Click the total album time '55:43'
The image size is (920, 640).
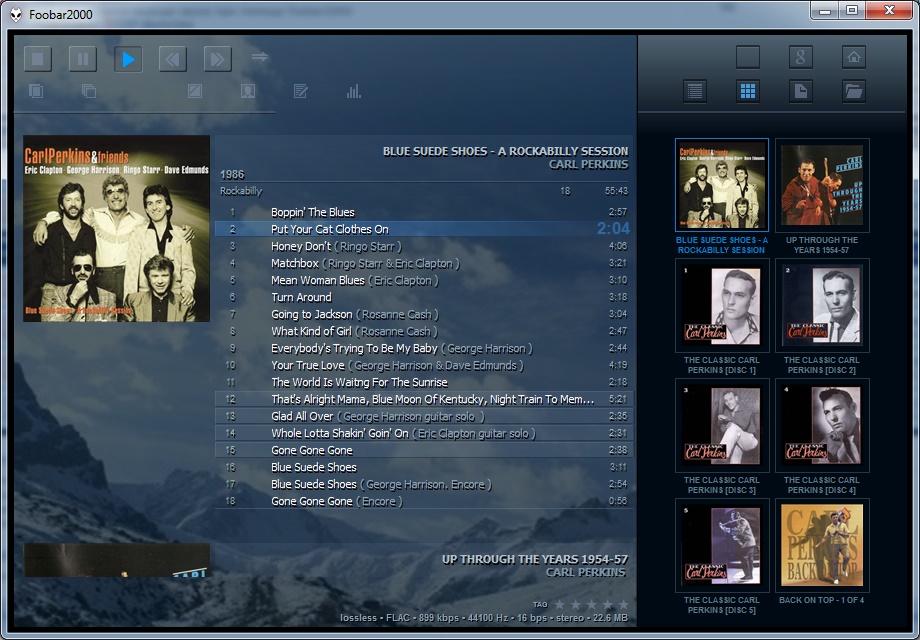click(x=616, y=191)
